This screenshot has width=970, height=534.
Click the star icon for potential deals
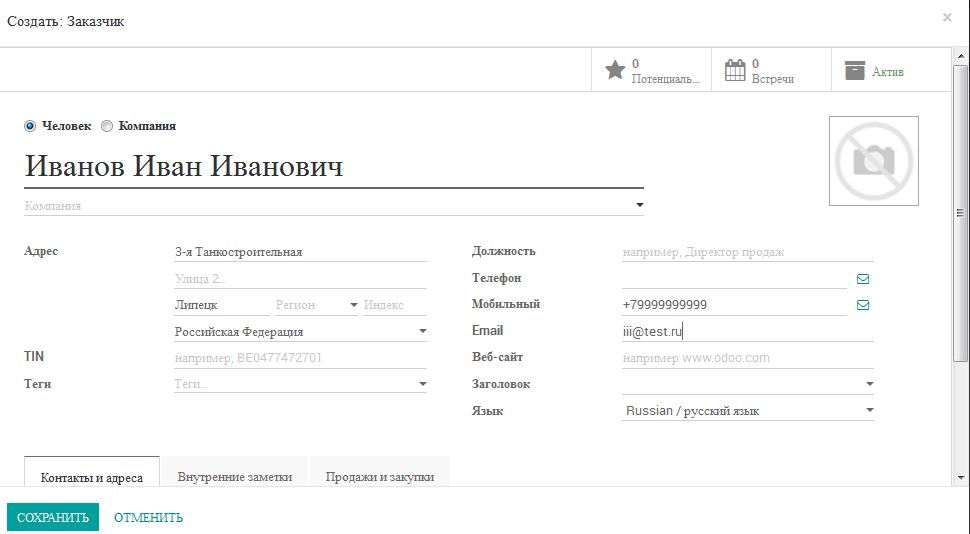coord(615,70)
